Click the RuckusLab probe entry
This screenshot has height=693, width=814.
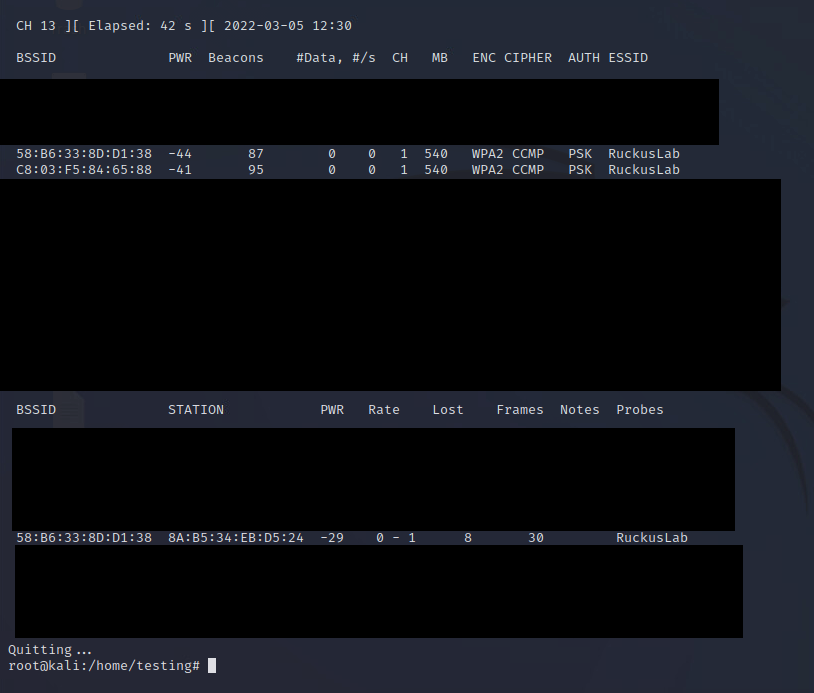click(652, 538)
